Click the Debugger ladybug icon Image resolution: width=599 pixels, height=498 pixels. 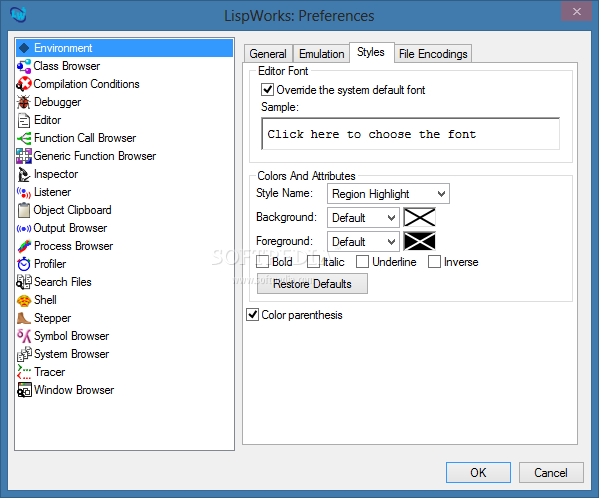pyautogui.click(x=24, y=102)
